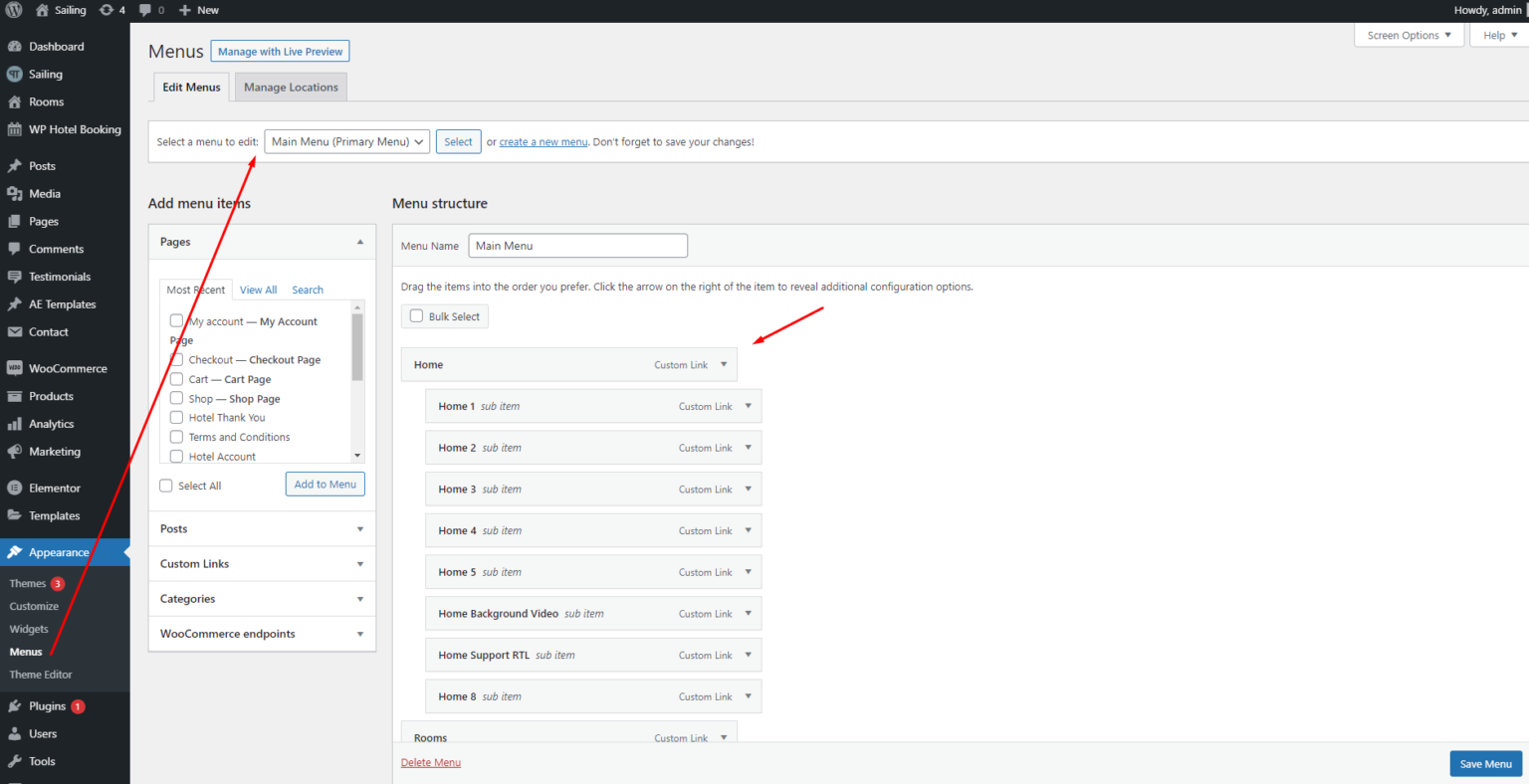1529x784 pixels.
Task: Enable the Select All checkbox
Action: (x=165, y=486)
